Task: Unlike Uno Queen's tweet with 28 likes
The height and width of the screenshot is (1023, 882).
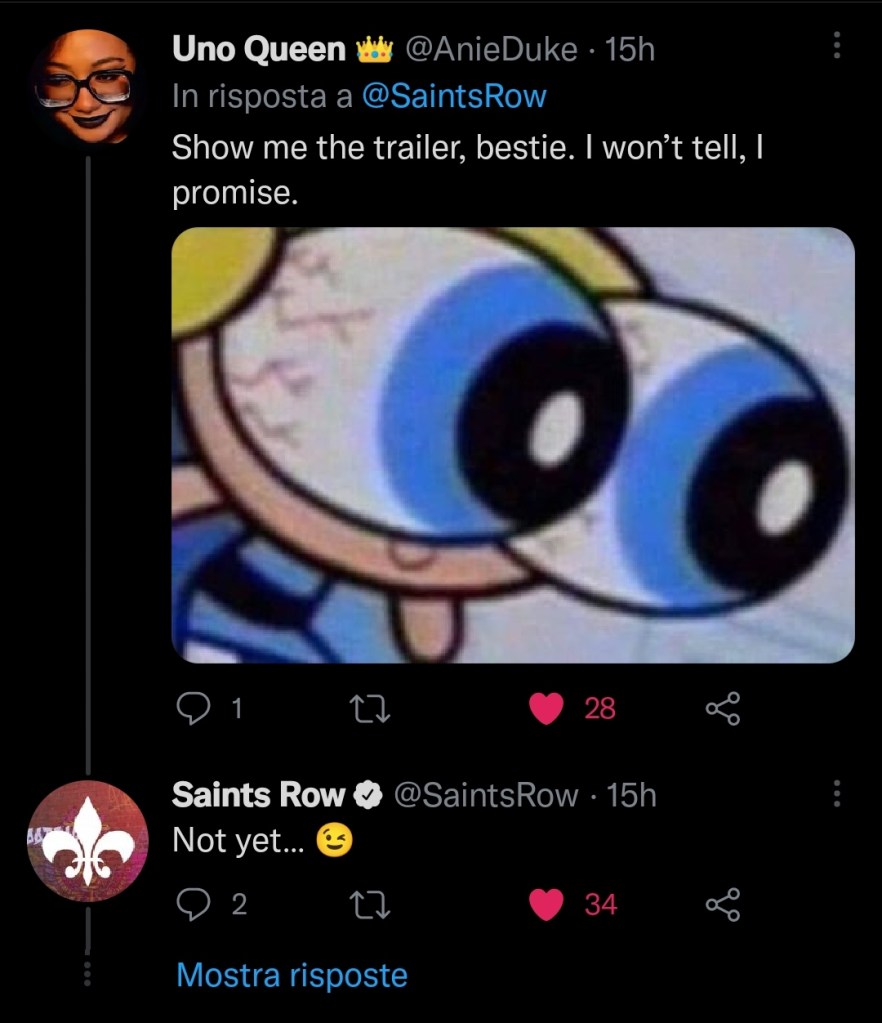Action: [x=545, y=709]
